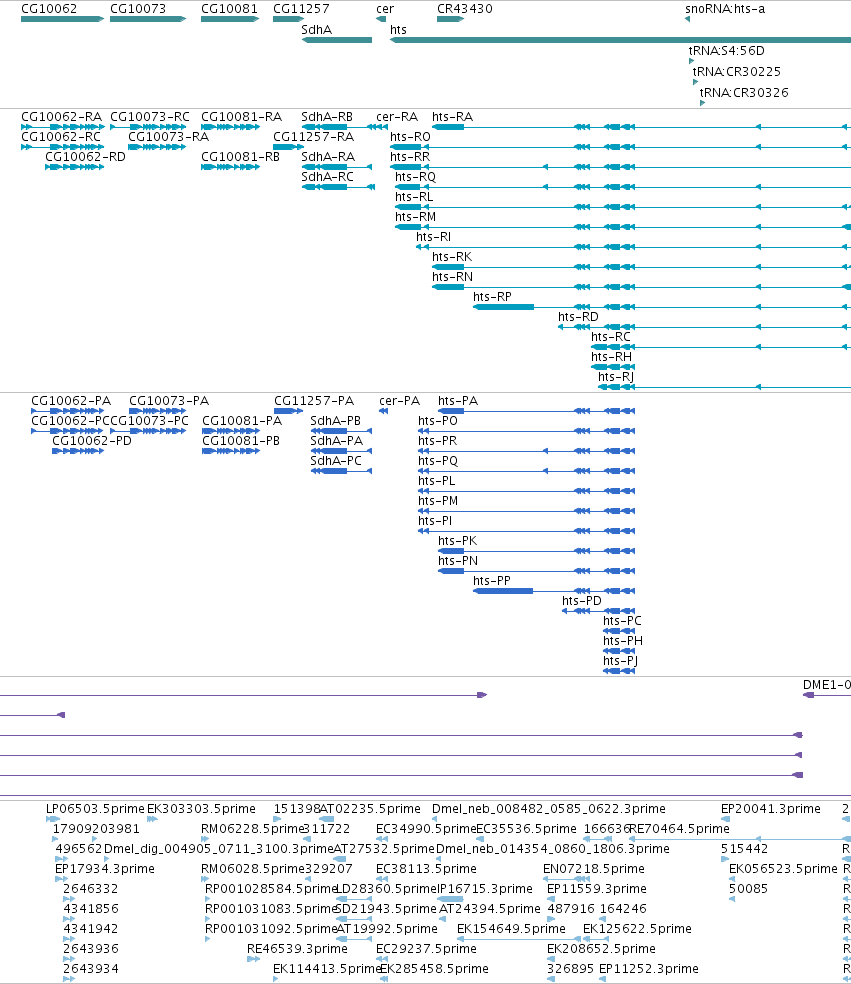Click the CG10062-RD transcript label
Screen dimensions: 851x984
tap(85, 156)
